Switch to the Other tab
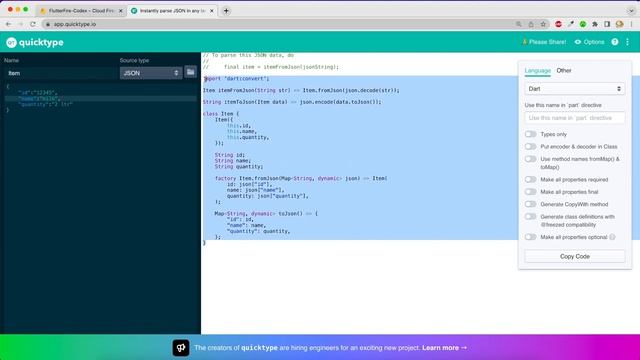This screenshot has height=360, width=640. (564, 71)
